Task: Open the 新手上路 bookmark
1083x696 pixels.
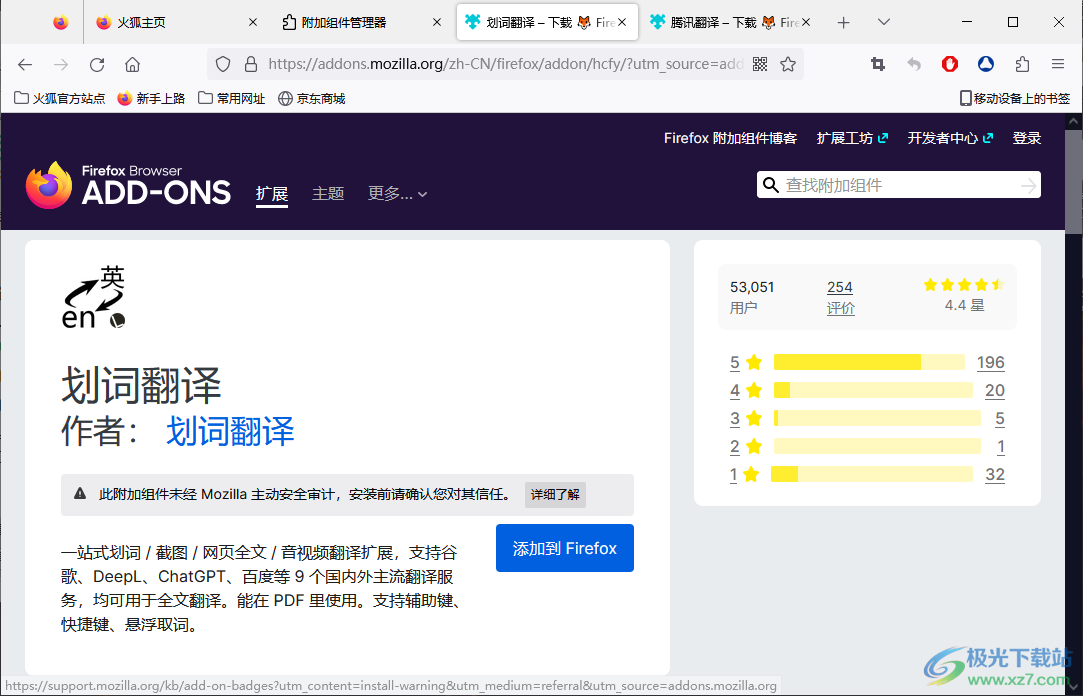Action: click(151, 99)
